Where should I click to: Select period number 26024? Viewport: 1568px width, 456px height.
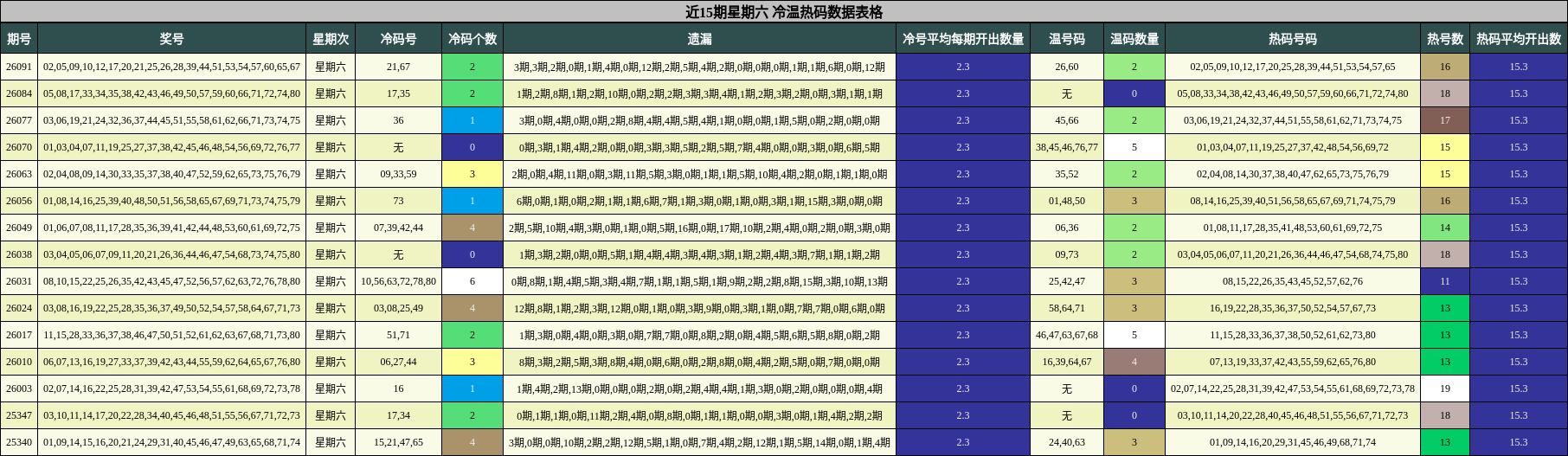pyautogui.click(x=19, y=308)
